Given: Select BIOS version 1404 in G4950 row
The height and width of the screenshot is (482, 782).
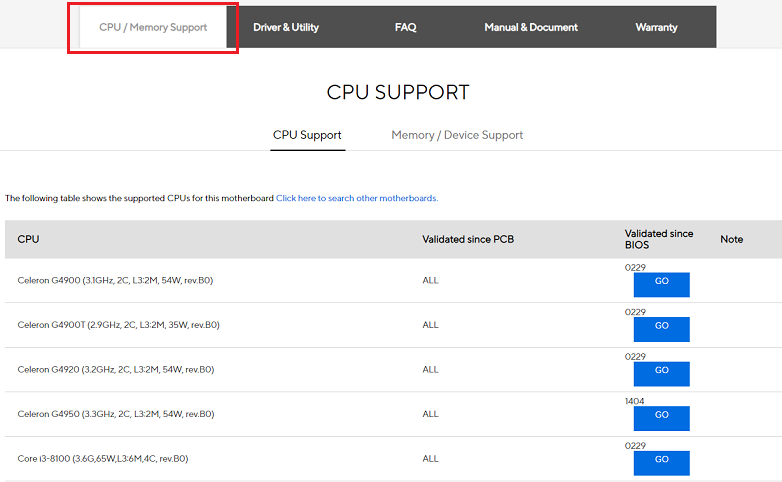Looking at the screenshot, I should [634, 401].
